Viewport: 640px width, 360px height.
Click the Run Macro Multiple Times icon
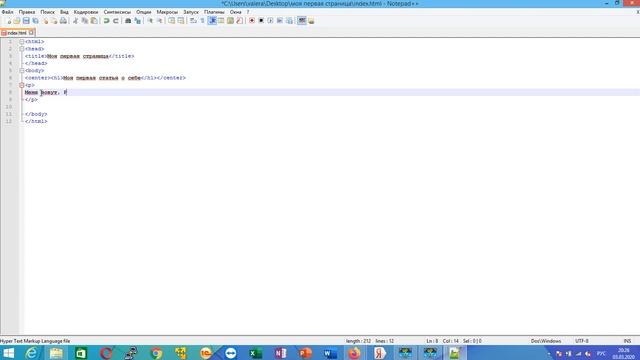(280, 20)
